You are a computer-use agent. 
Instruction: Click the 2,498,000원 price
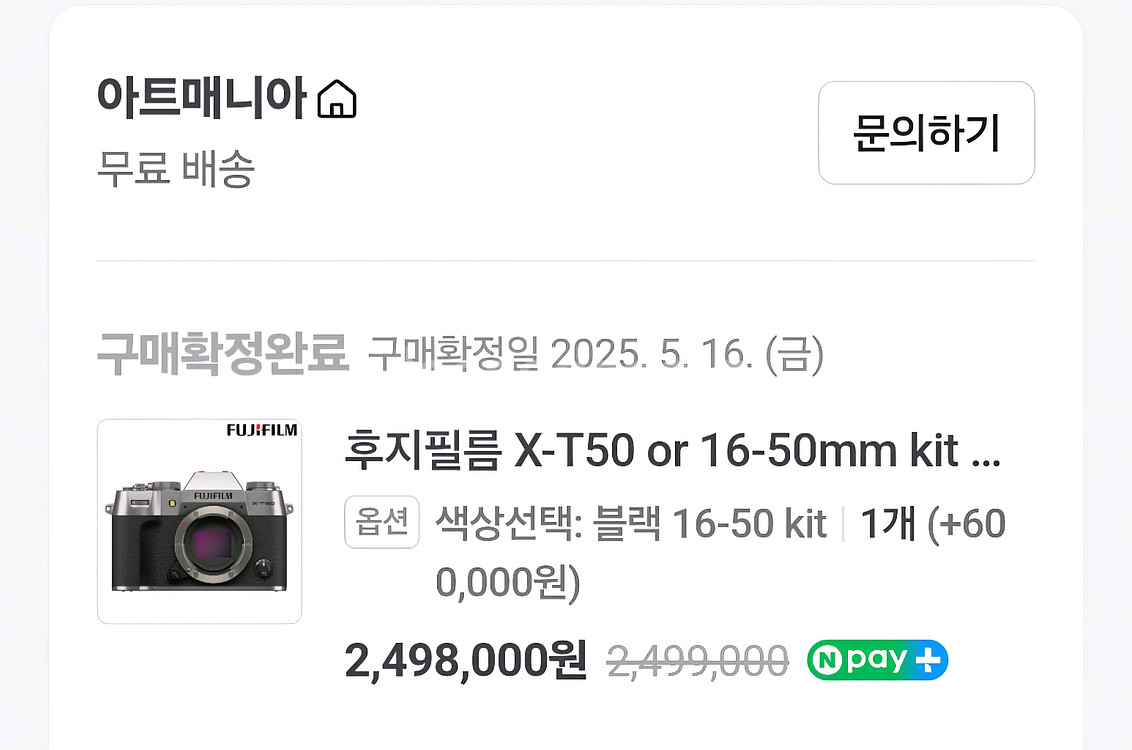point(465,660)
